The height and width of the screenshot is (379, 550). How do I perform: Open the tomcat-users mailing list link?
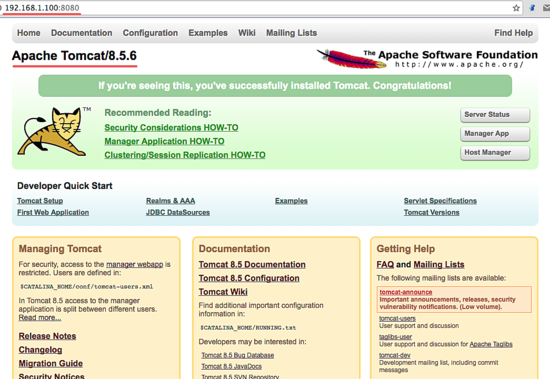(x=397, y=318)
